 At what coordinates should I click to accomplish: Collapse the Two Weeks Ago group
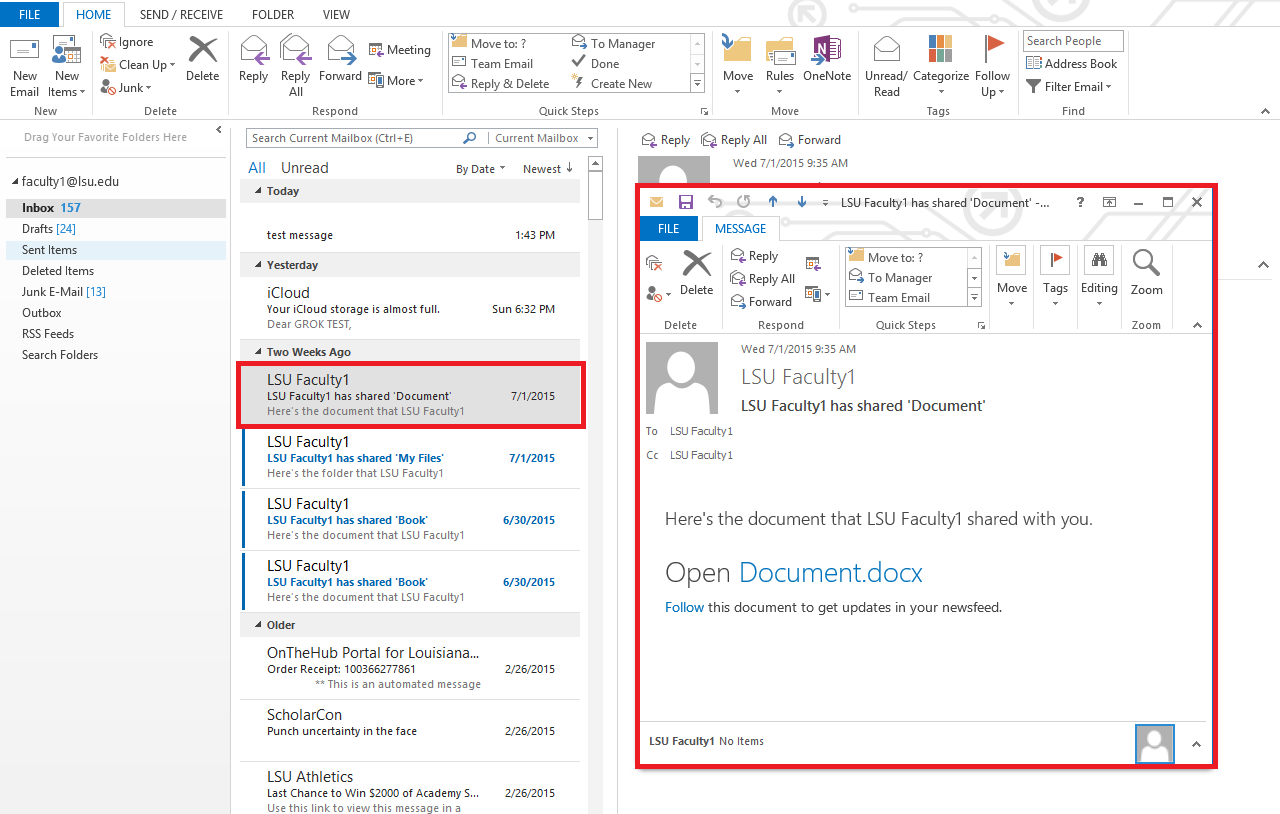258,352
